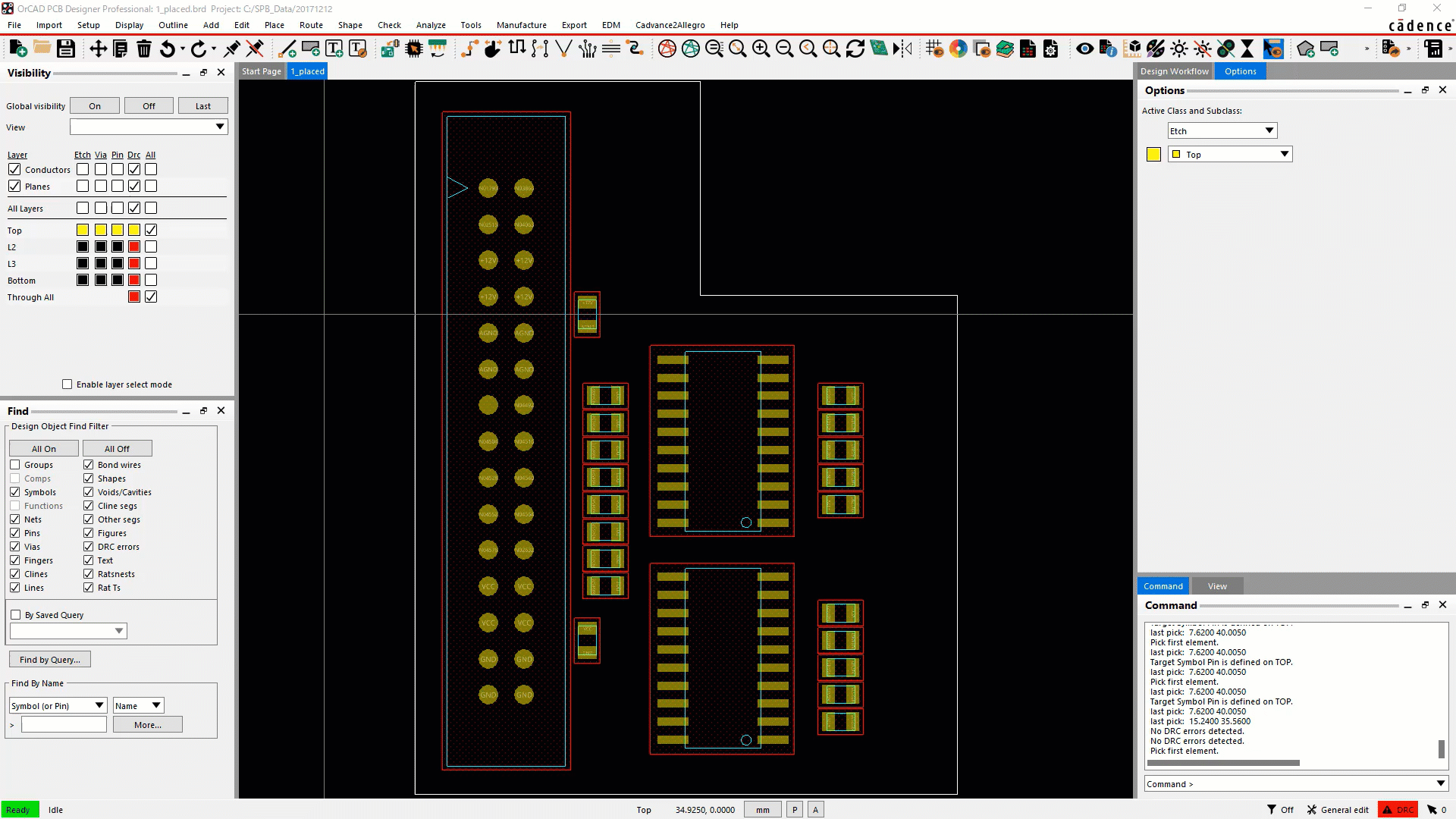Open the Top subclass dropdown
This screenshot has width=1456, height=819.
(1230, 154)
